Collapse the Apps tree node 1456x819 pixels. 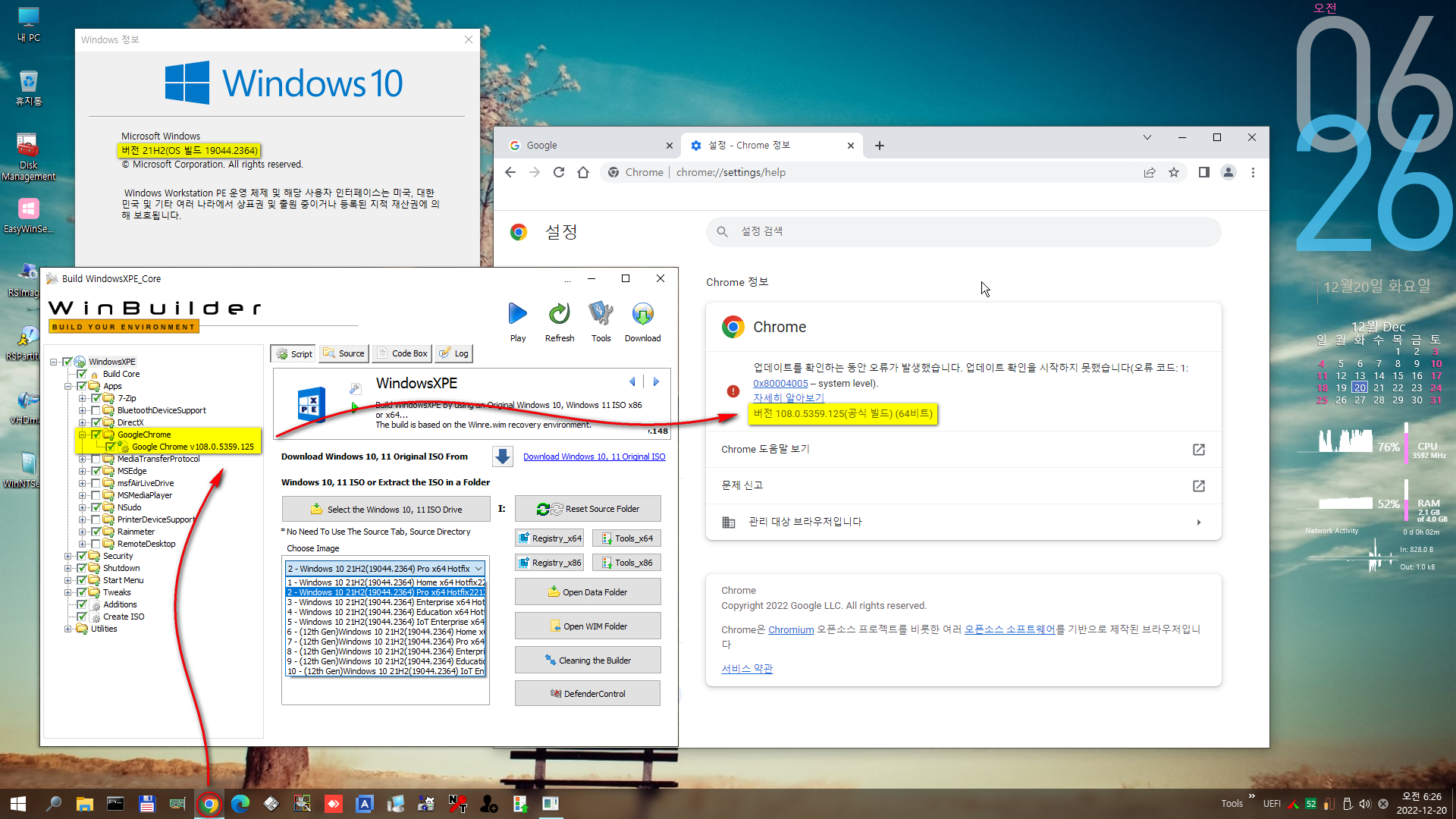(x=67, y=386)
